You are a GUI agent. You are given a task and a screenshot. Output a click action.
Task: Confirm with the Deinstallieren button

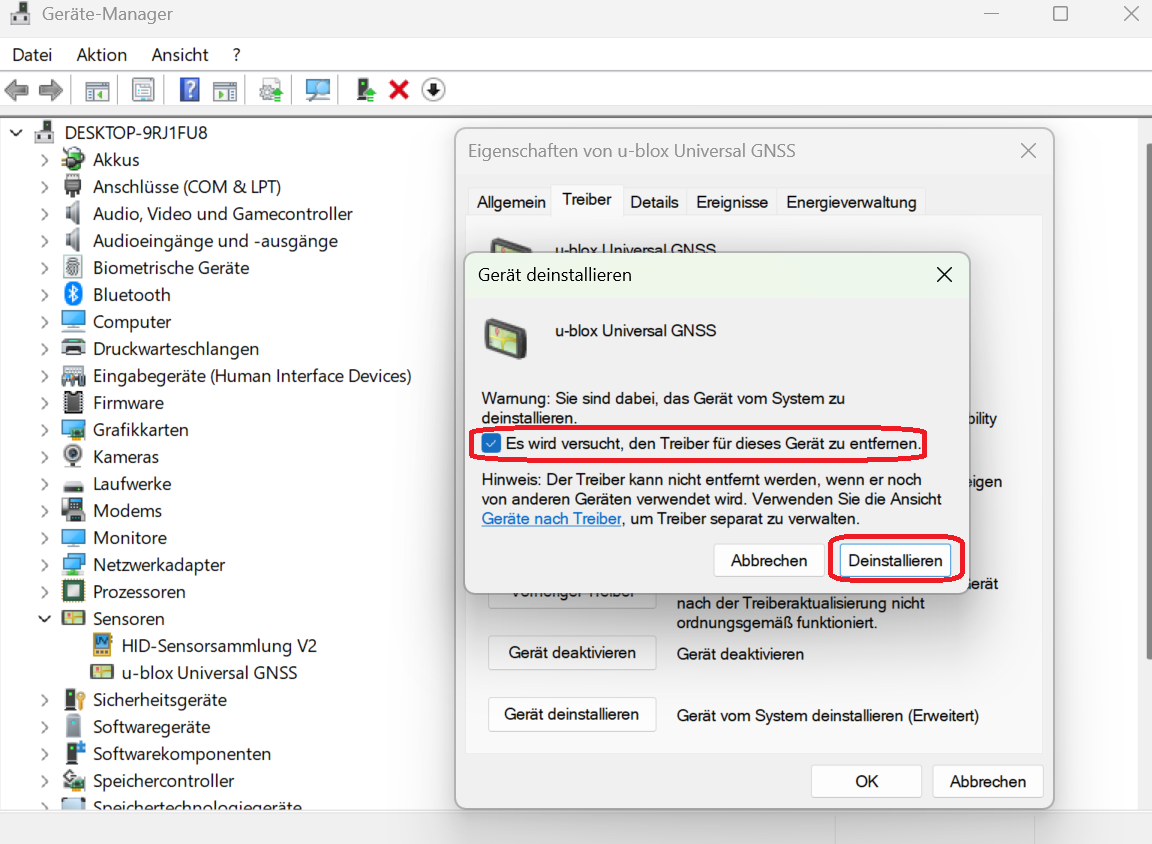(895, 561)
